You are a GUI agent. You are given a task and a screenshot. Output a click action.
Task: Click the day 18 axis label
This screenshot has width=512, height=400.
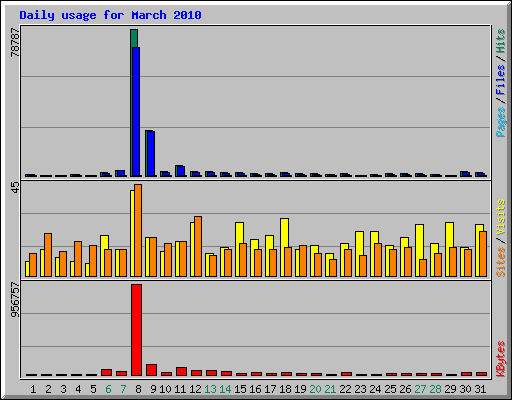(285, 389)
